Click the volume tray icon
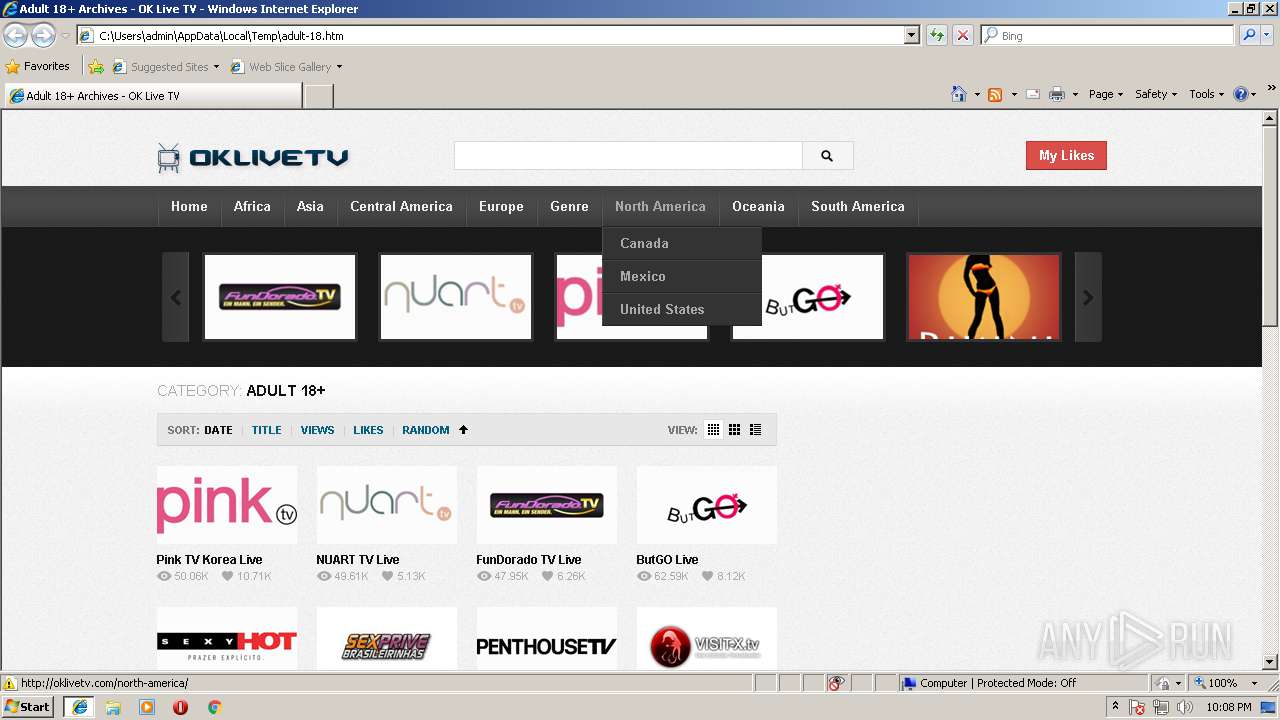Viewport: 1280px width, 720px height. pyautogui.click(x=1184, y=707)
